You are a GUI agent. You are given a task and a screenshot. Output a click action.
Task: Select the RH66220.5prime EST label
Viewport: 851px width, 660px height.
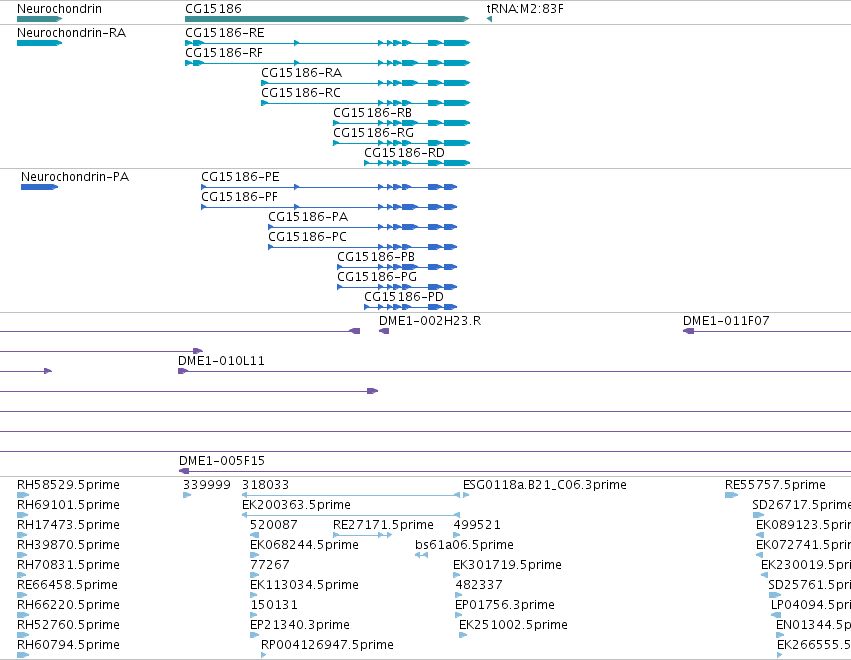[x=68, y=605]
